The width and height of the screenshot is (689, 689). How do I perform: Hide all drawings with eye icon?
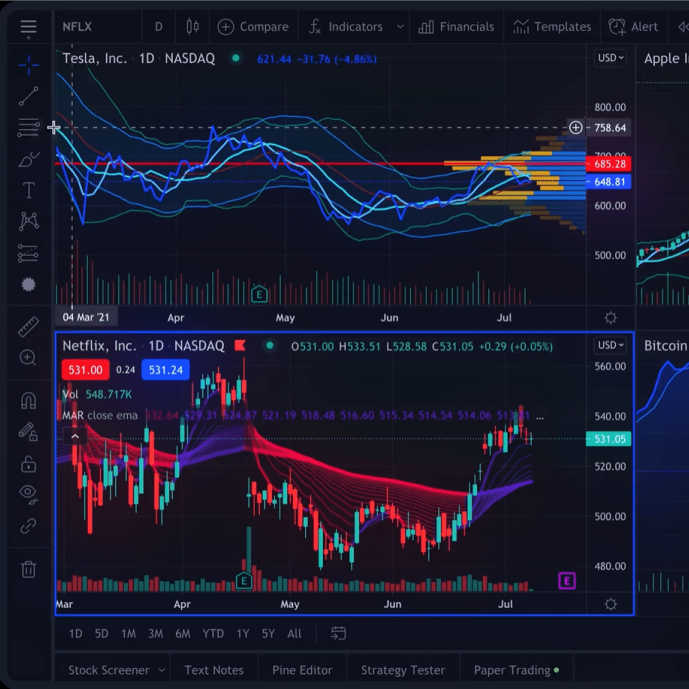coord(29,494)
